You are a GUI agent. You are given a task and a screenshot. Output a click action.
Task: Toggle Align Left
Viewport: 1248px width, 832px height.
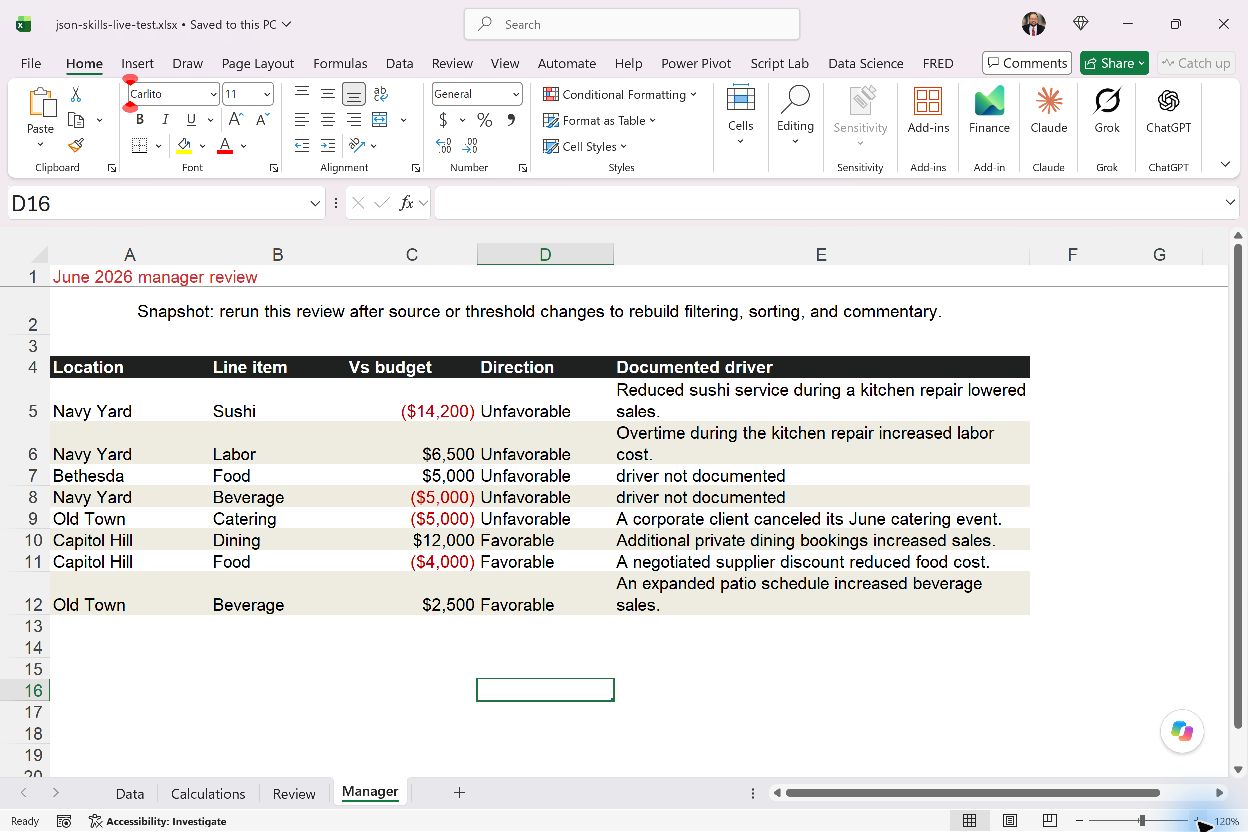point(302,120)
